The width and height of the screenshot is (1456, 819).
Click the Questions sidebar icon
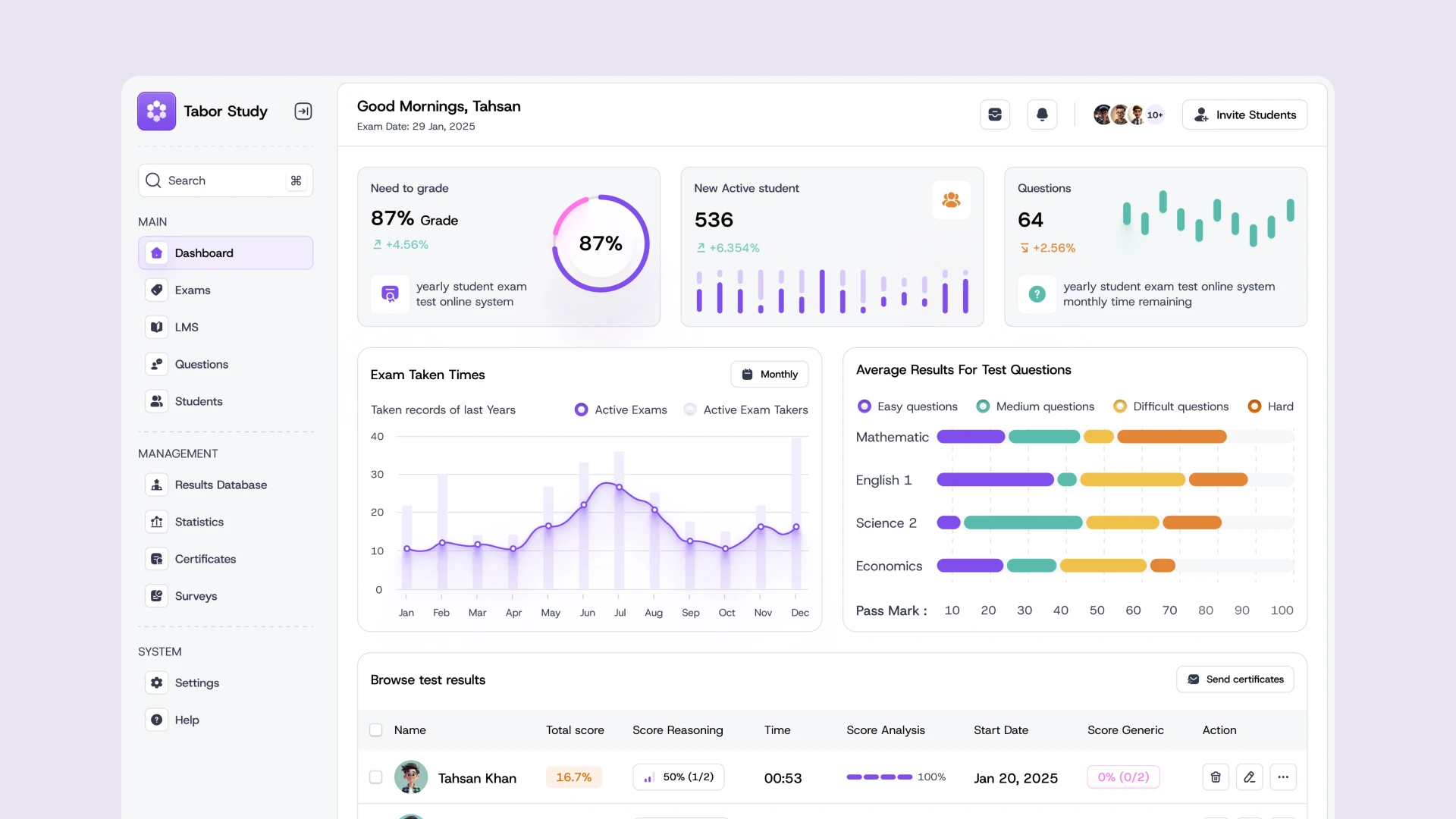[156, 365]
